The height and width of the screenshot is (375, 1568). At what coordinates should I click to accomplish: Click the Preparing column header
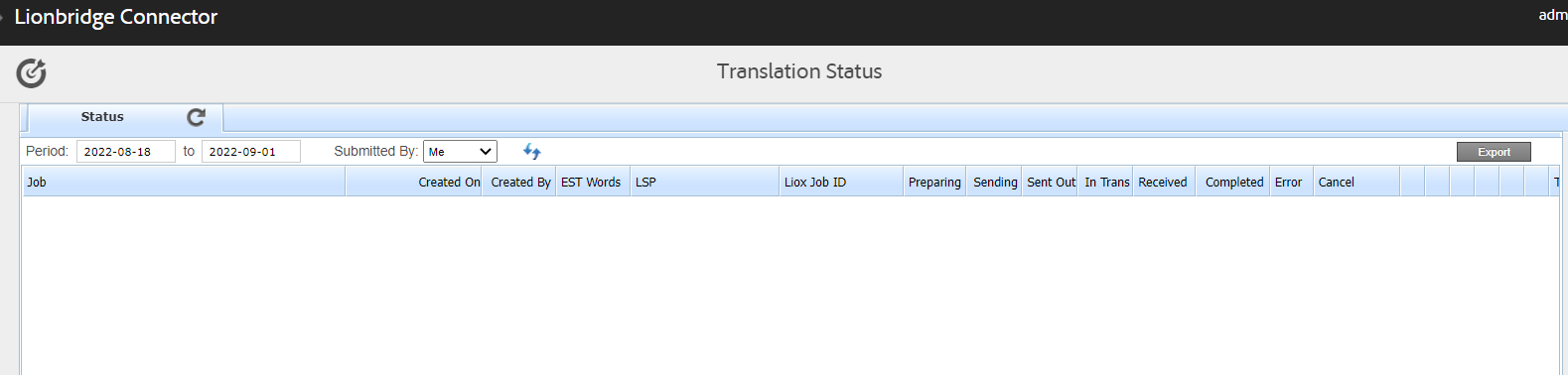934,182
